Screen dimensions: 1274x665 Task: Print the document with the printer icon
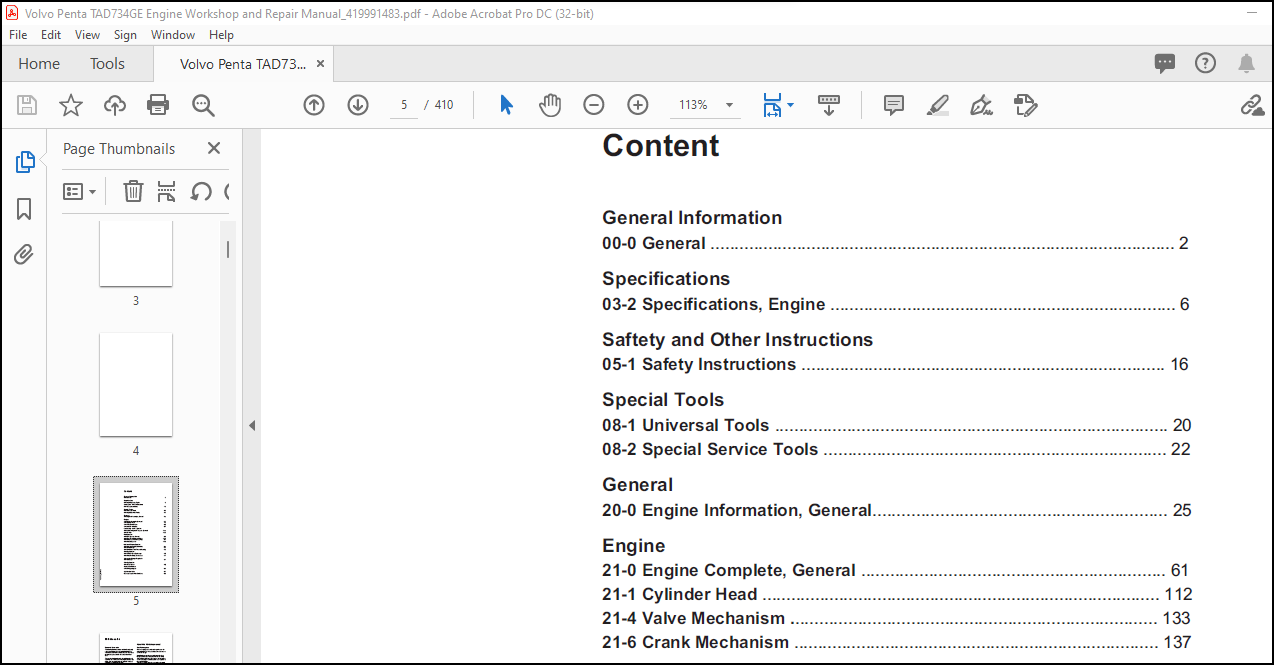point(158,105)
